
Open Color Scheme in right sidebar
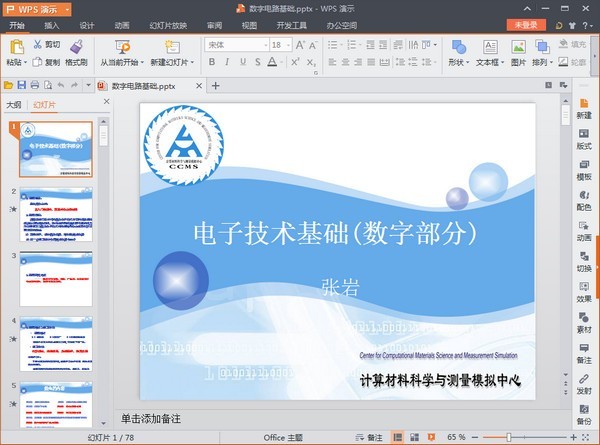click(x=584, y=200)
